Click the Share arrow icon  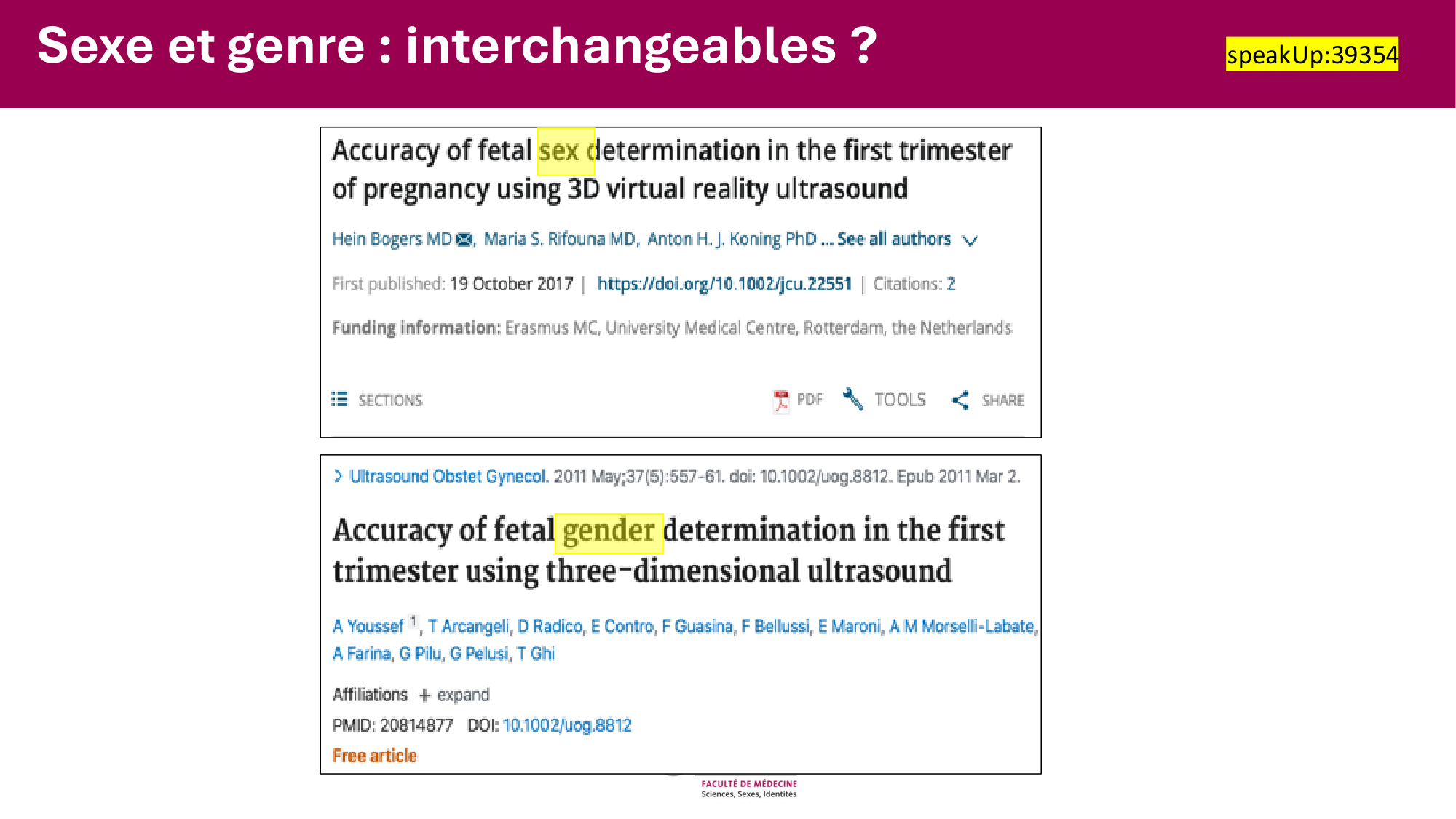coord(960,400)
